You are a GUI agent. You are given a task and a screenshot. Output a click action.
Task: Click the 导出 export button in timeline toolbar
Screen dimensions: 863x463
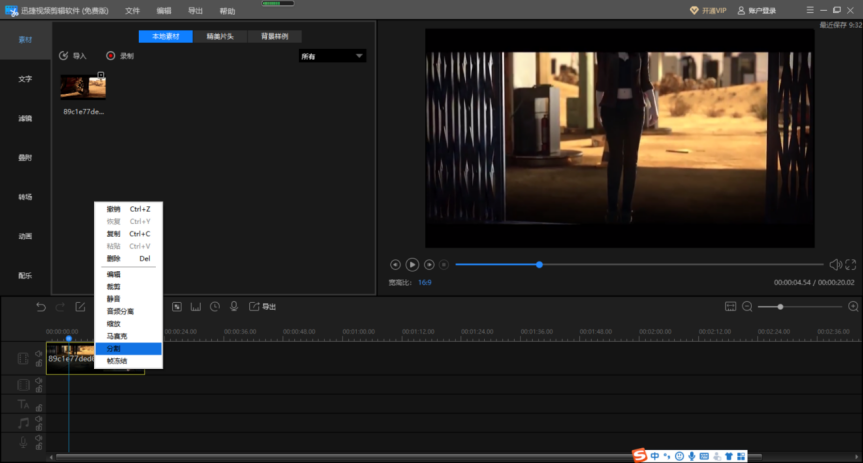pyautogui.click(x=263, y=307)
